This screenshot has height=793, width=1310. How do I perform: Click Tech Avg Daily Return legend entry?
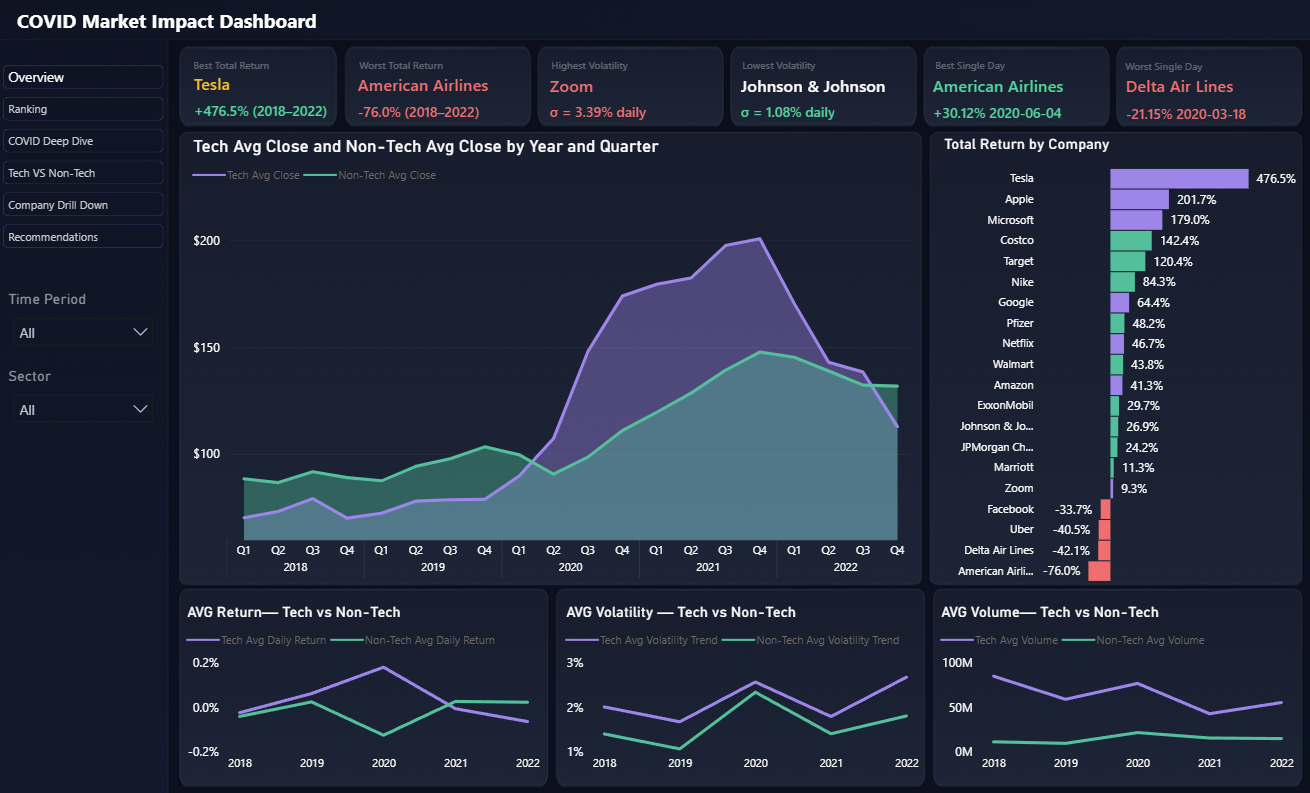click(x=256, y=640)
